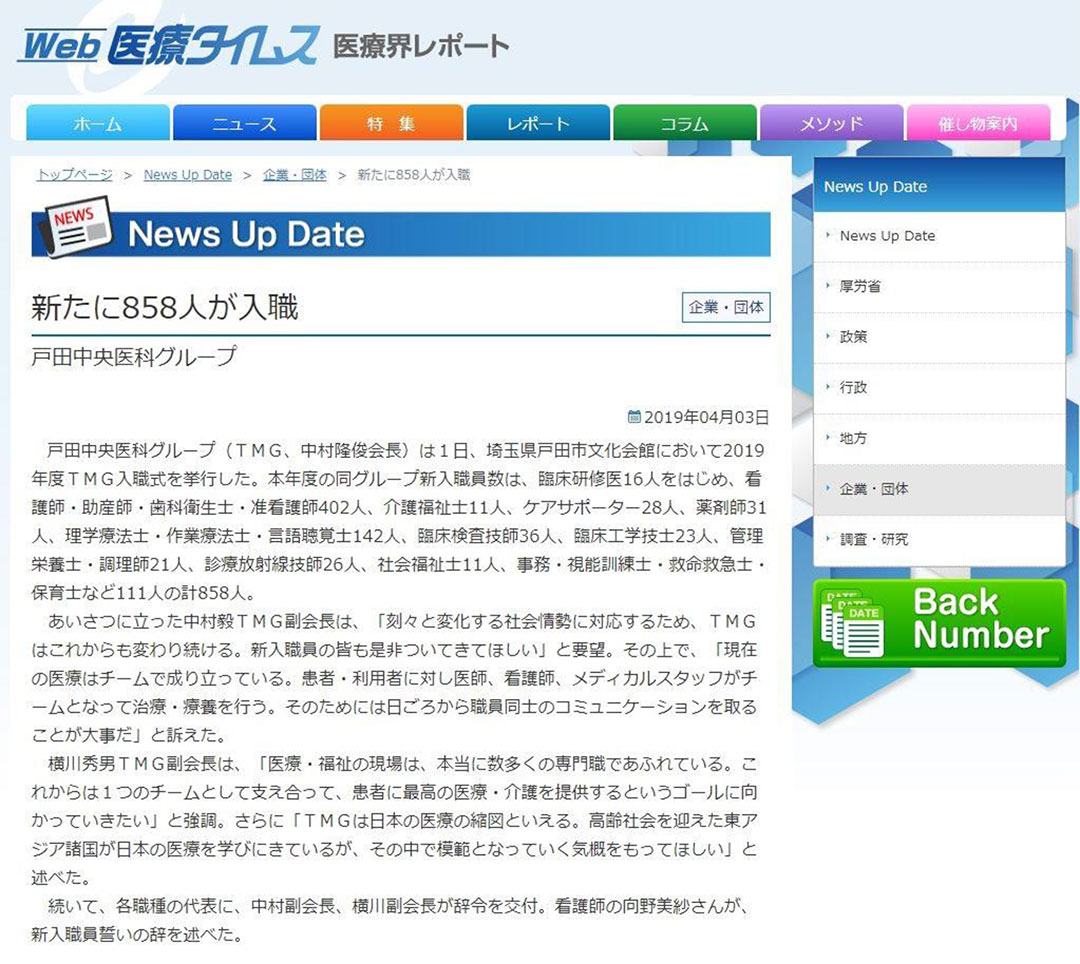Follow the トップページ breadcrumb link
The image size is (1080, 964).
pos(74,175)
